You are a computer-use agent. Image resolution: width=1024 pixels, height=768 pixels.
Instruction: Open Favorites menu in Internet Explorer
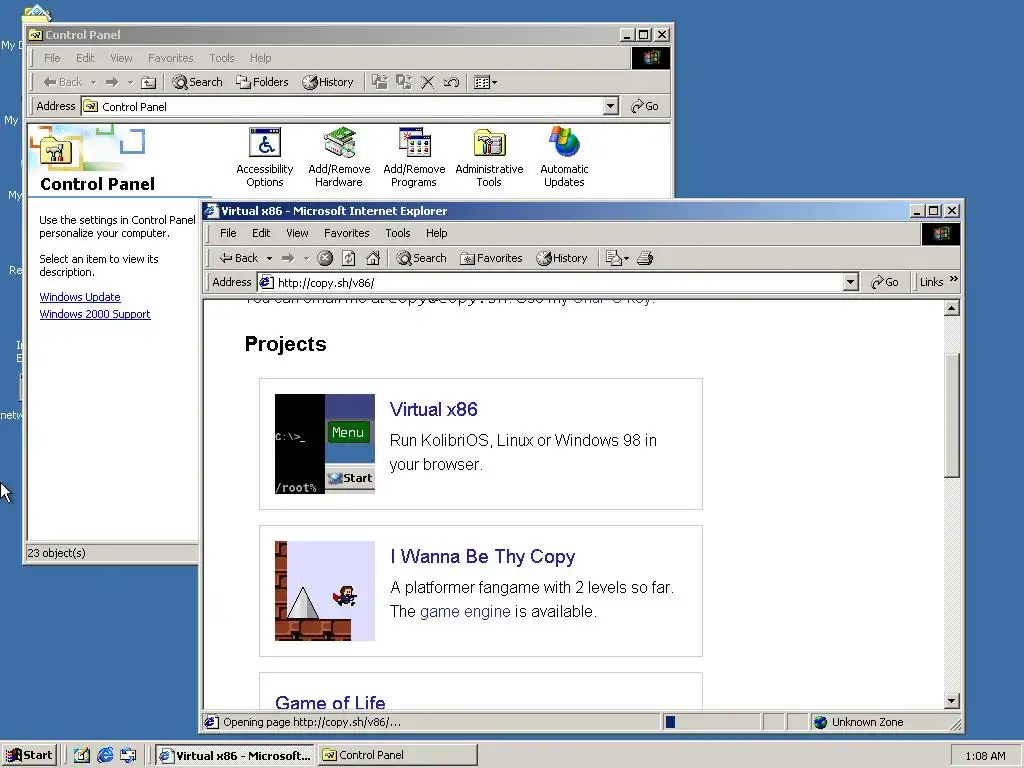coord(347,233)
